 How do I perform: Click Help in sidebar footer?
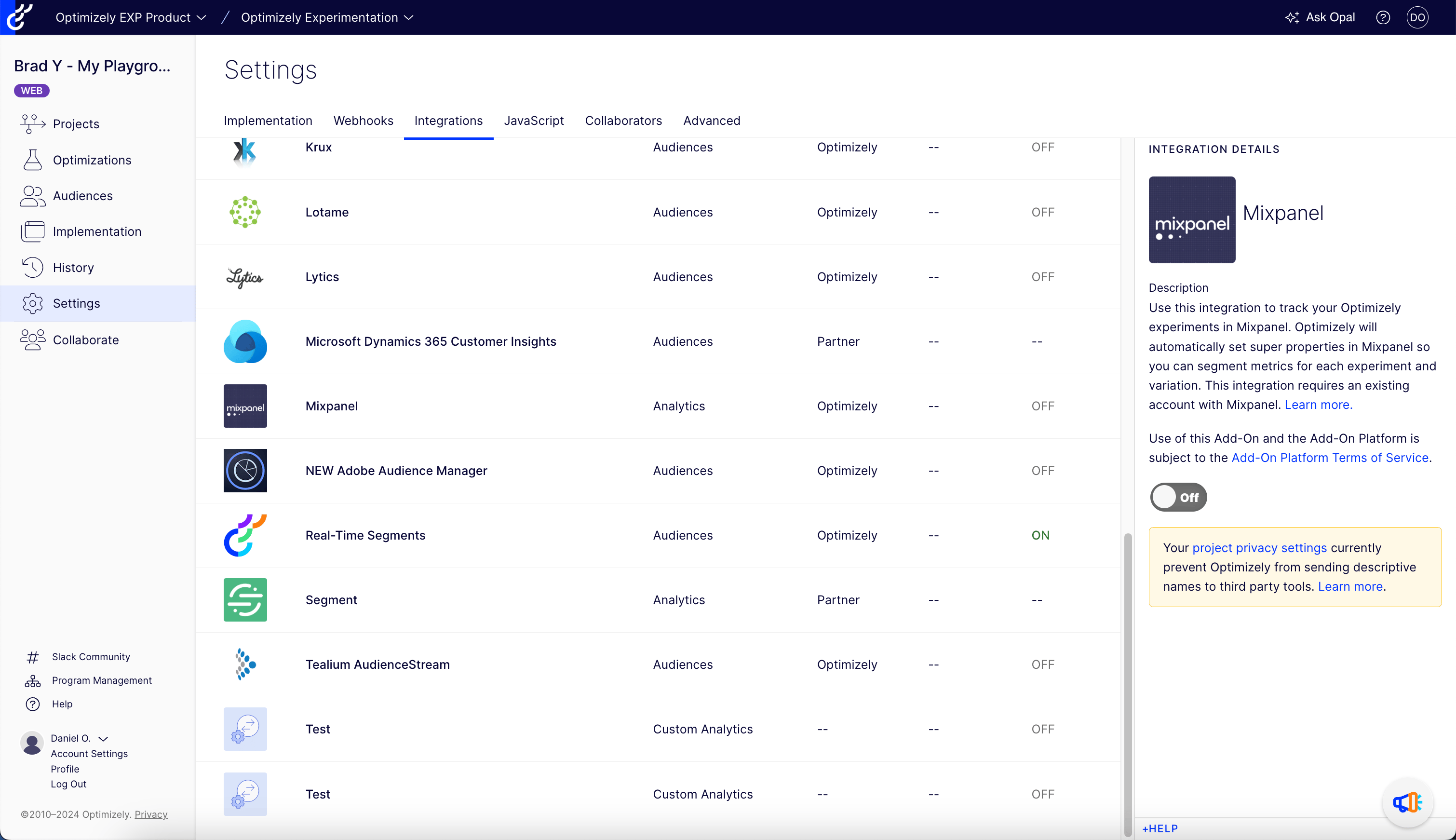click(62, 704)
